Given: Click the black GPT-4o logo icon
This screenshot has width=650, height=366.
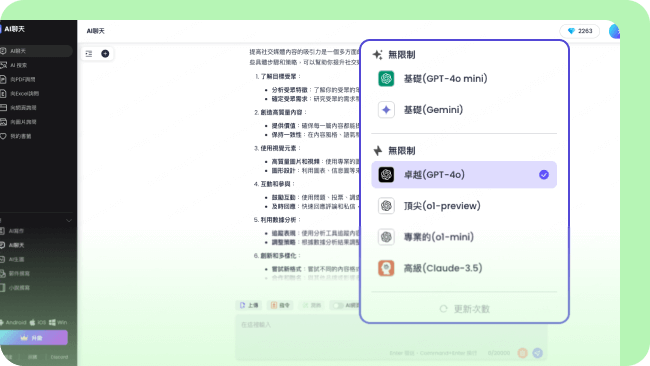Looking at the screenshot, I should pos(386,175).
